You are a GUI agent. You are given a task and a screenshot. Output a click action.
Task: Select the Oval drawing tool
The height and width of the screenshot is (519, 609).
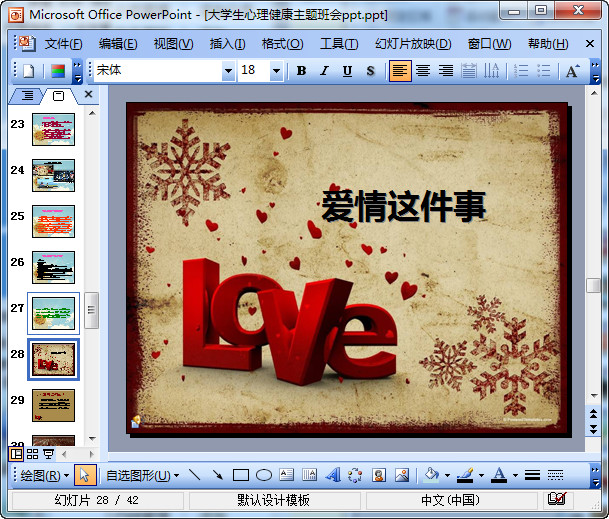pyautogui.click(x=264, y=475)
